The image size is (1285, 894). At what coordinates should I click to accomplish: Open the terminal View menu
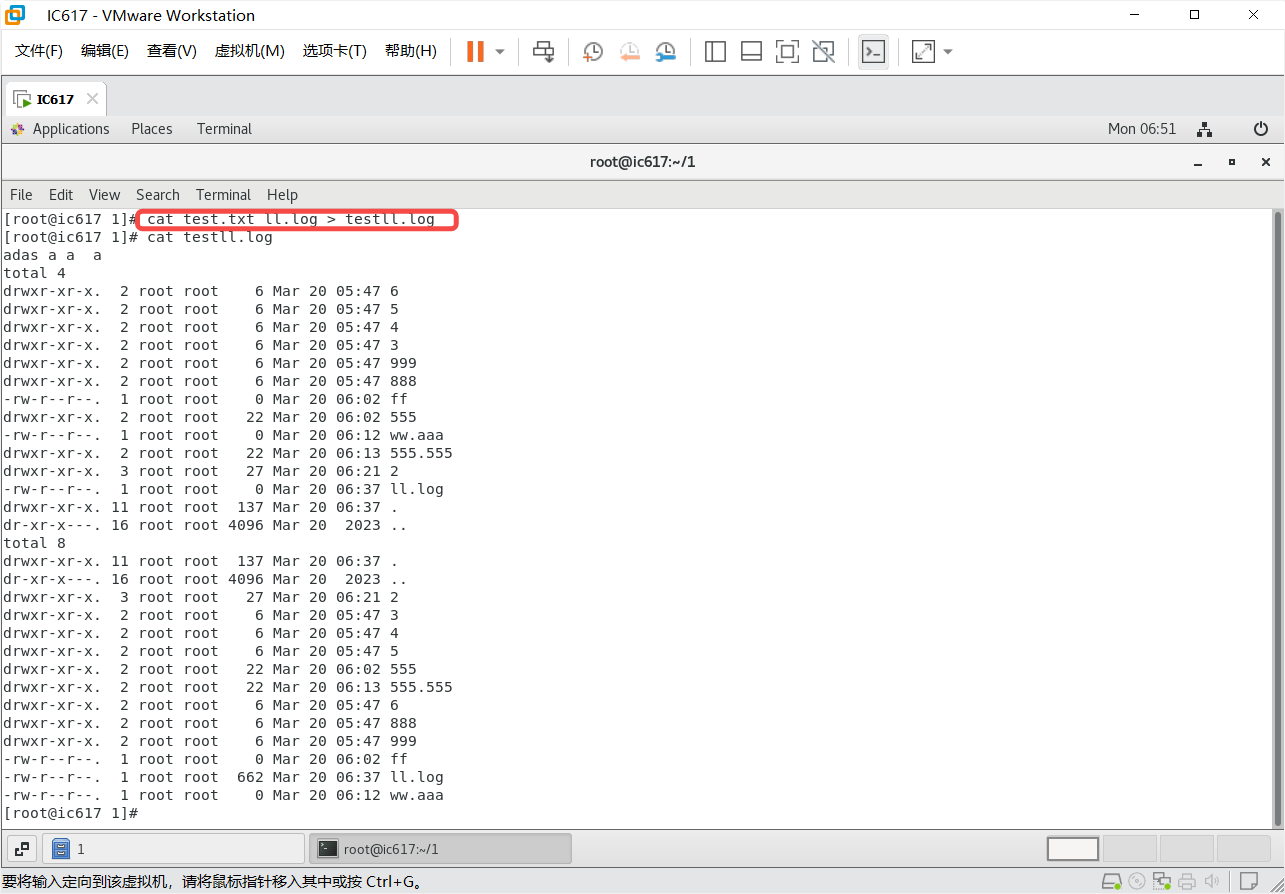(x=104, y=195)
